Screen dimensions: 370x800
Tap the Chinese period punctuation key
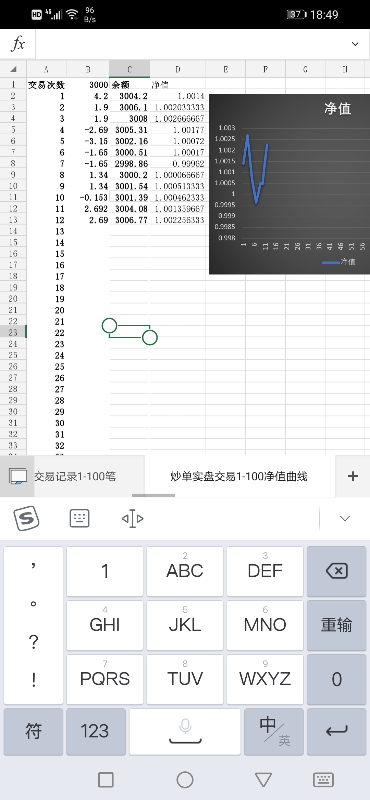pyautogui.click(x=33, y=604)
